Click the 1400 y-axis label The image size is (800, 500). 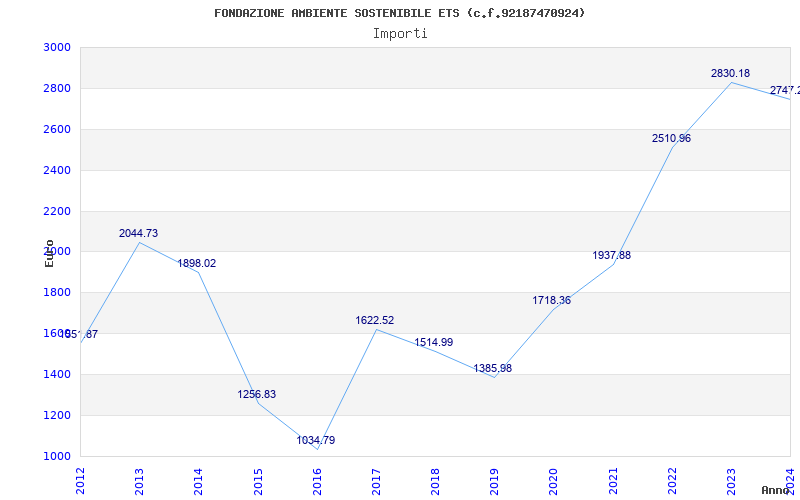coord(57,374)
